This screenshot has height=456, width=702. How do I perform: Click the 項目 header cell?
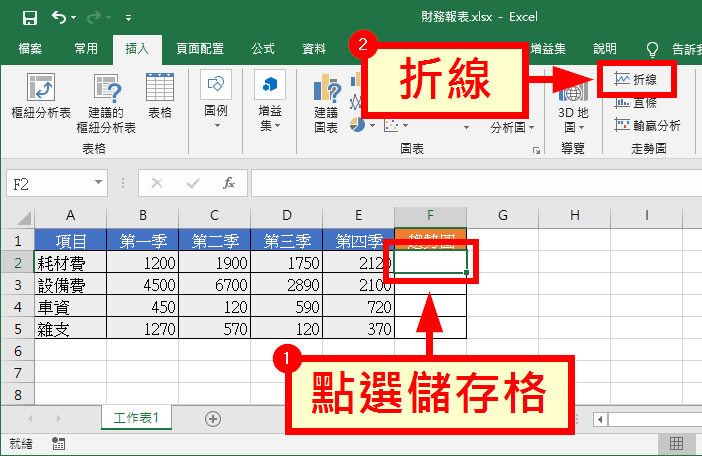[70, 240]
